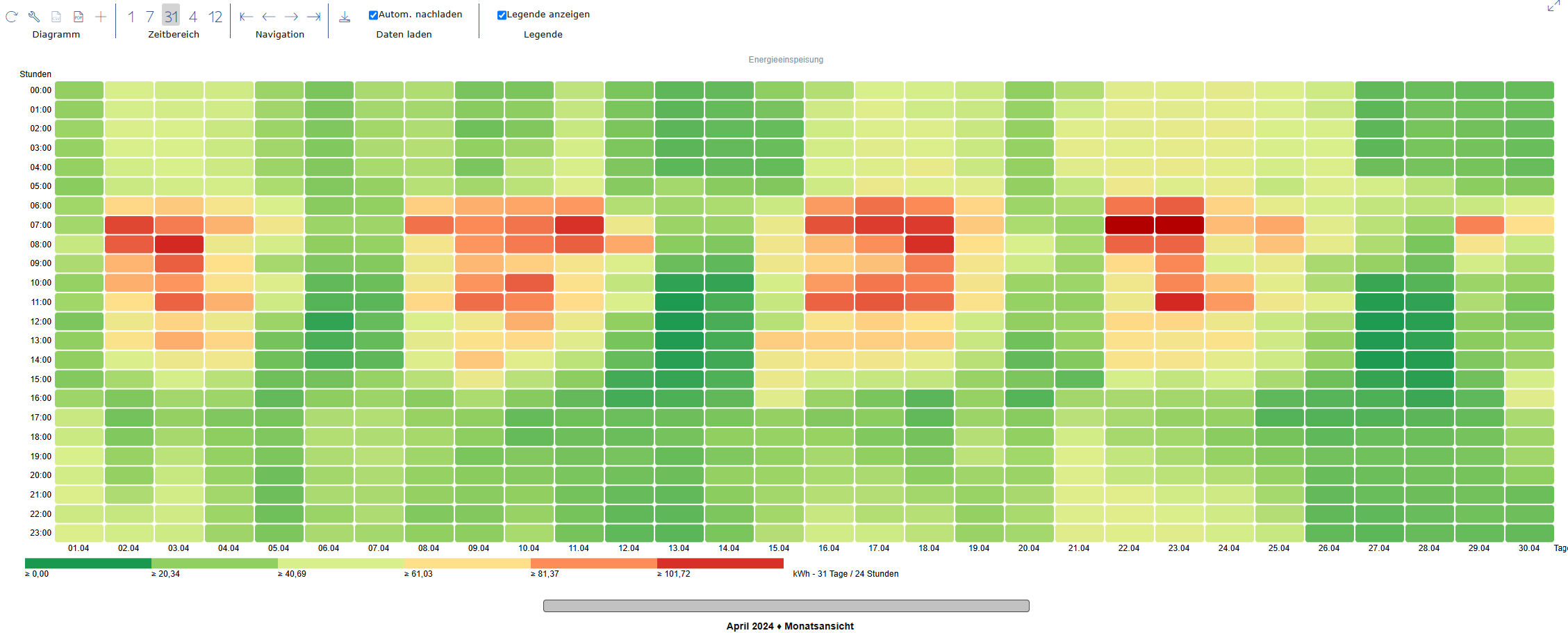This screenshot has width=1568, height=633.
Task: Click the Daten laden download icon
Action: pos(345,16)
